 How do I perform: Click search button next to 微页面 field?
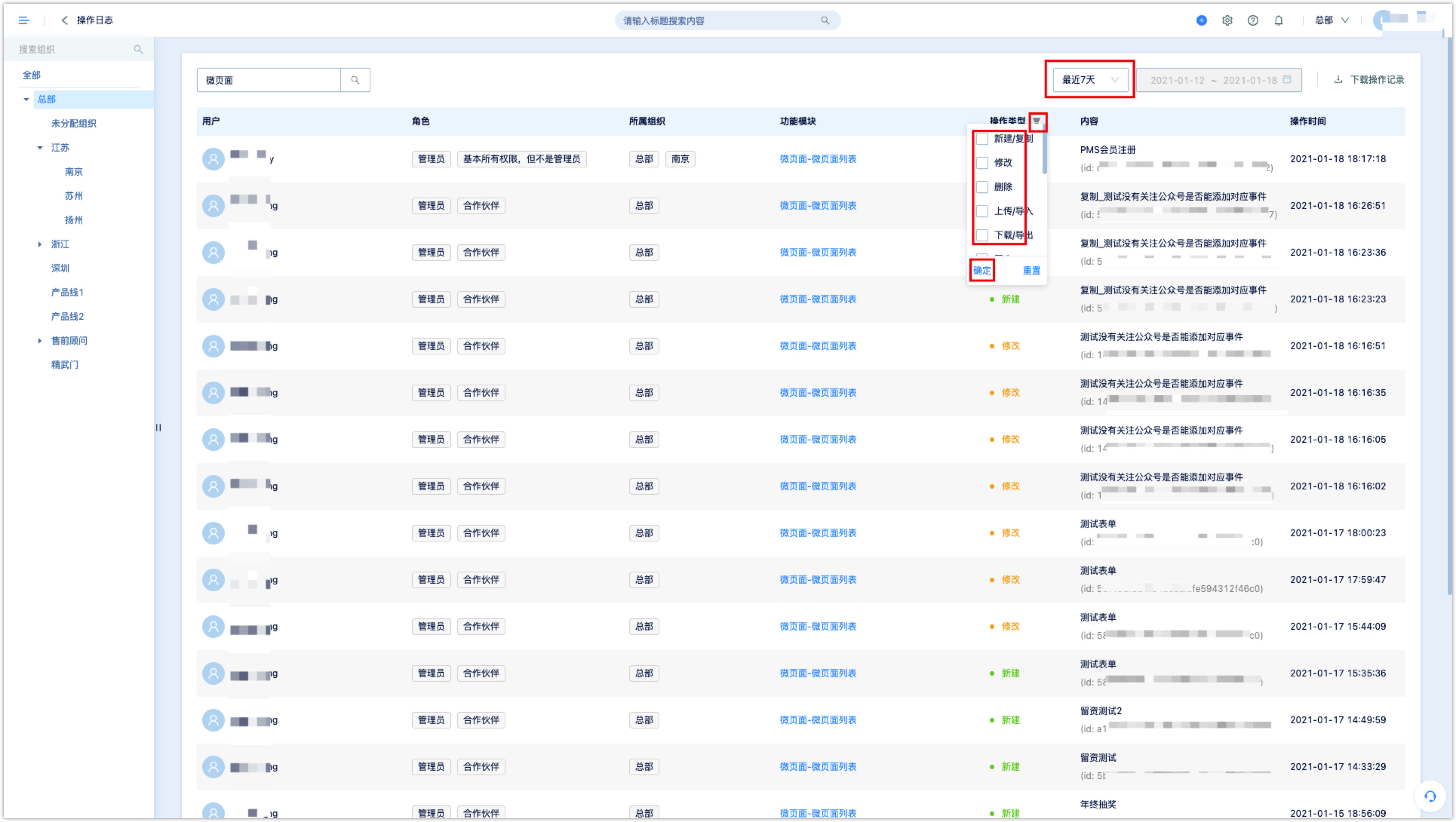pyautogui.click(x=355, y=80)
